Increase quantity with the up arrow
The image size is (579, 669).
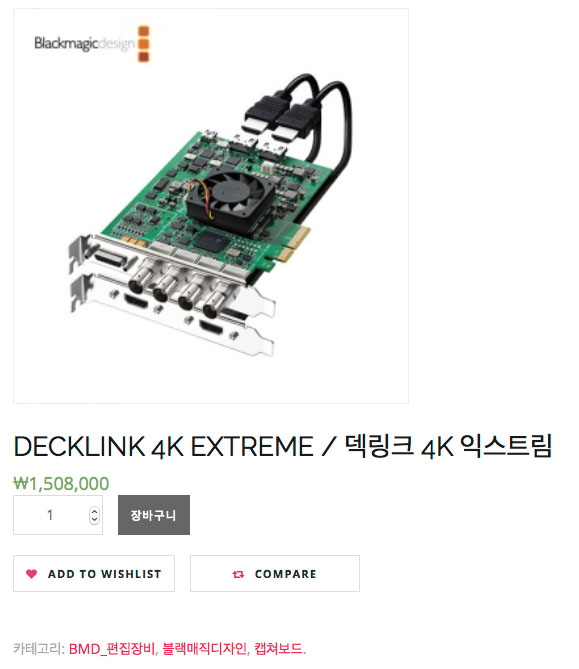click(x=94, y=511)
